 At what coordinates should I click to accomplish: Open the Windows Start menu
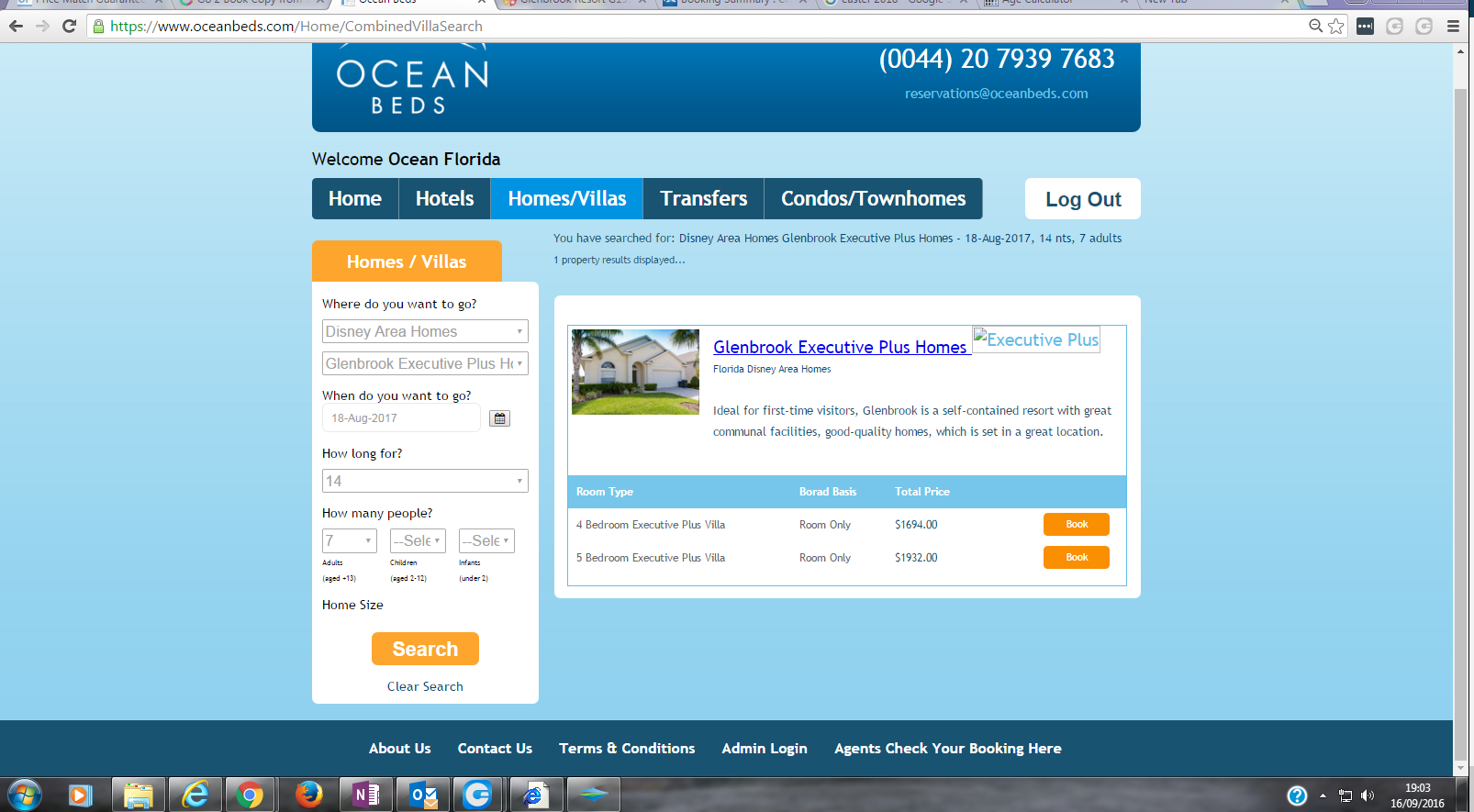(25, 795)
